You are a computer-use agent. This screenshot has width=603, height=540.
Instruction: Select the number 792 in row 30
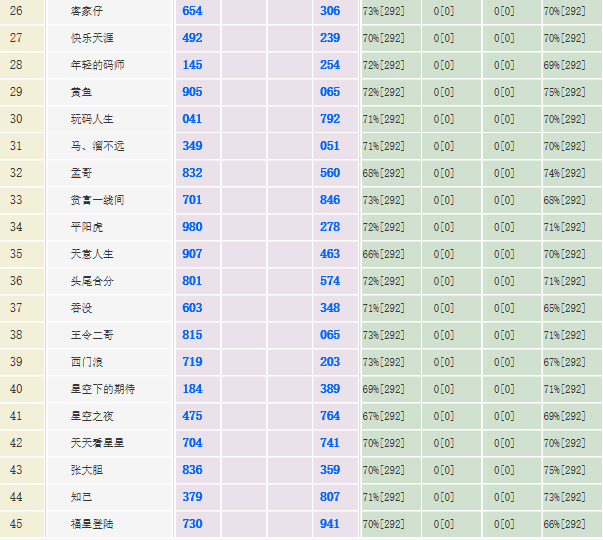tap(330, 119)
